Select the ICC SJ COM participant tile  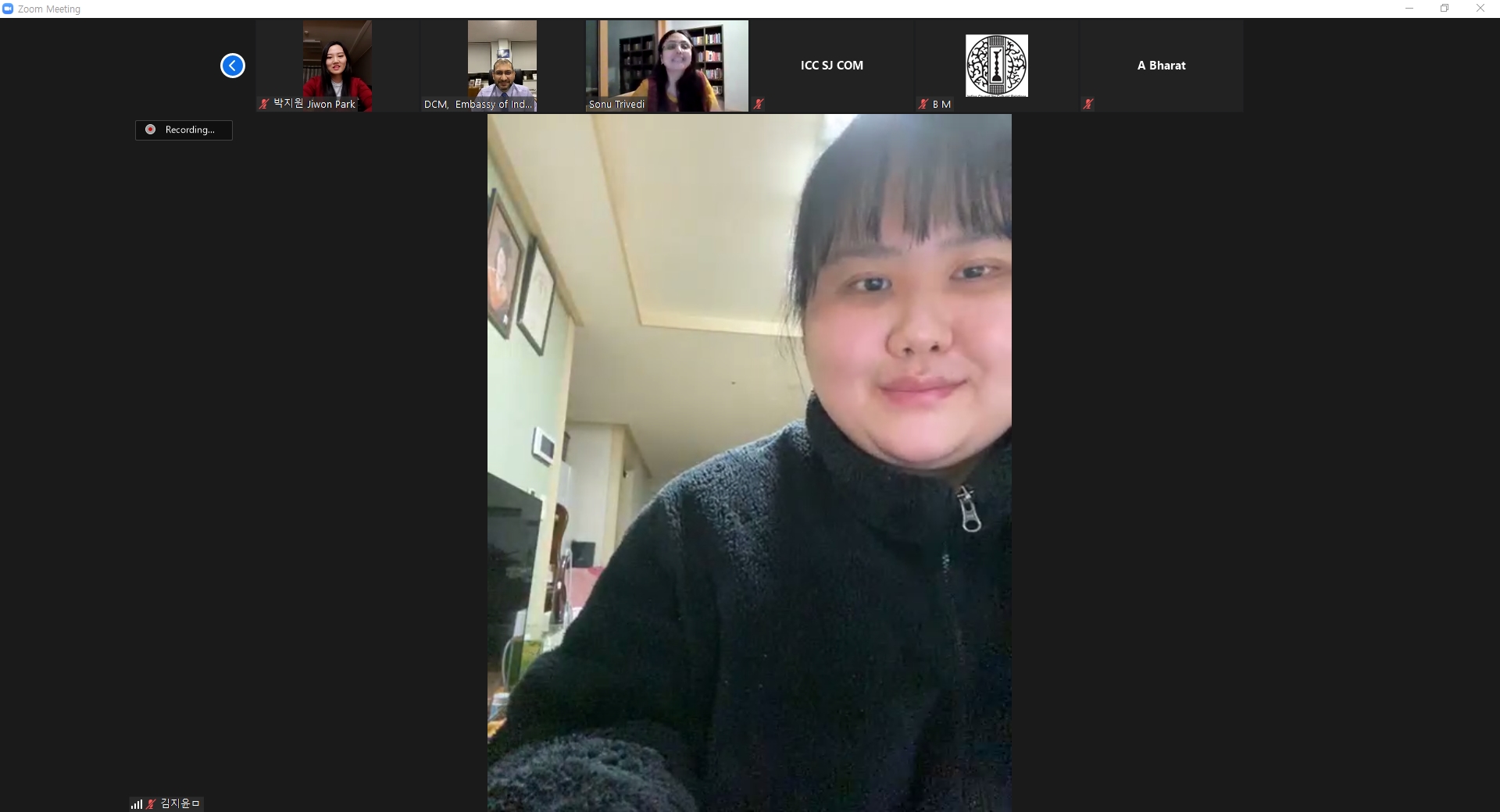[831, 66]
